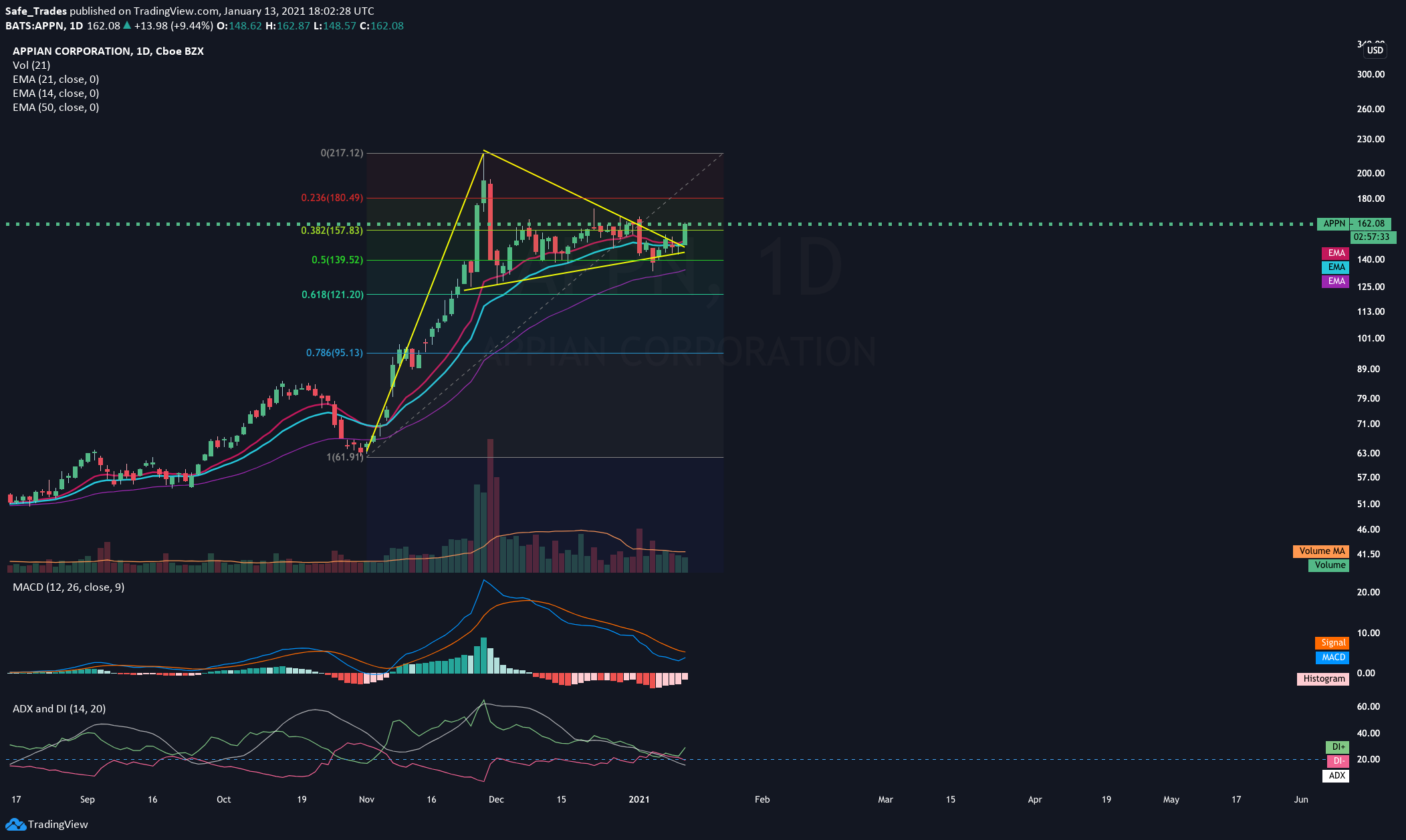Click the Dec time axis label

click(x=496, y=799)
